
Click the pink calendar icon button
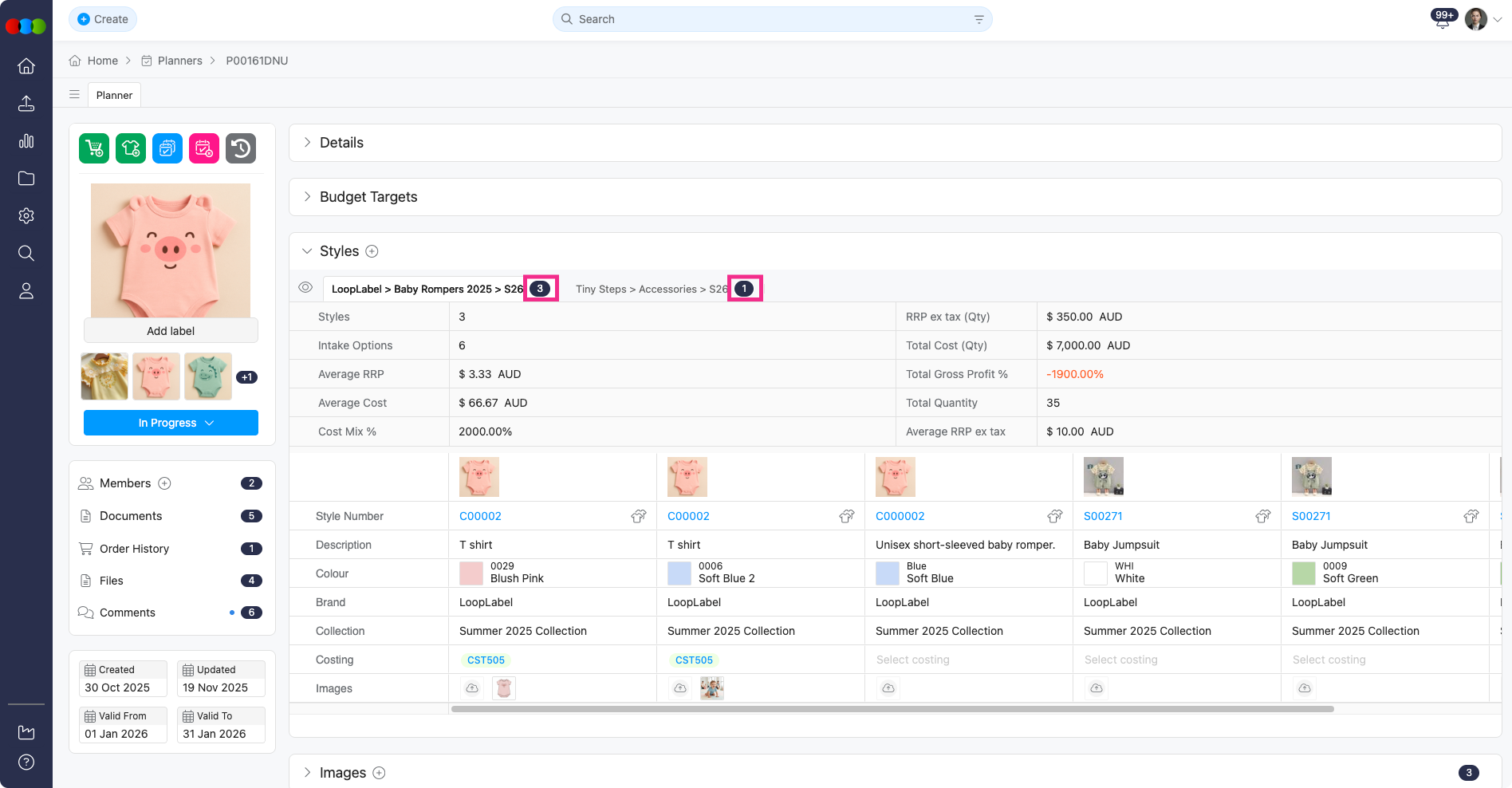point(204,148)
